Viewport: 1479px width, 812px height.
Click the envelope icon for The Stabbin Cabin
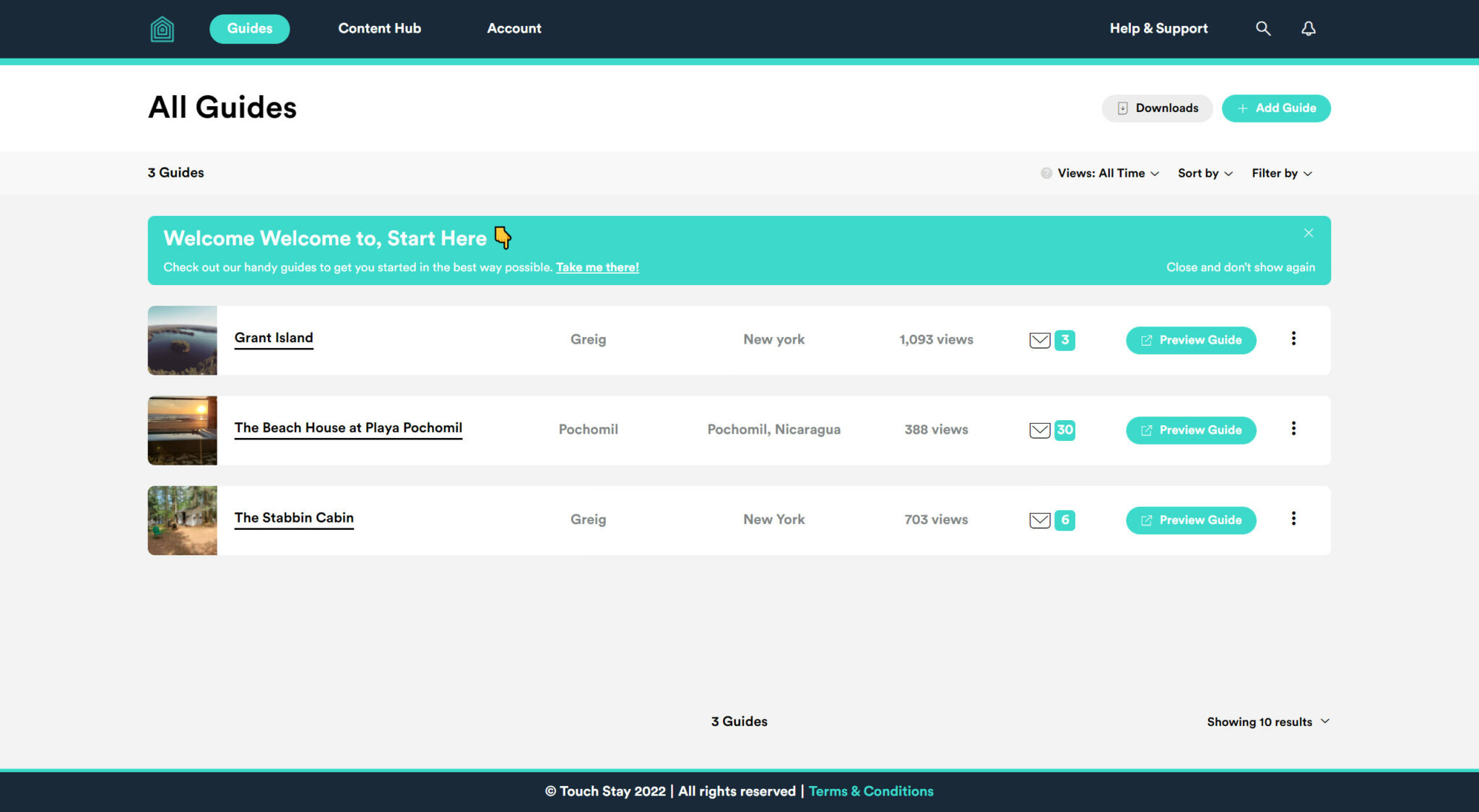click(x=1039, y=520)
